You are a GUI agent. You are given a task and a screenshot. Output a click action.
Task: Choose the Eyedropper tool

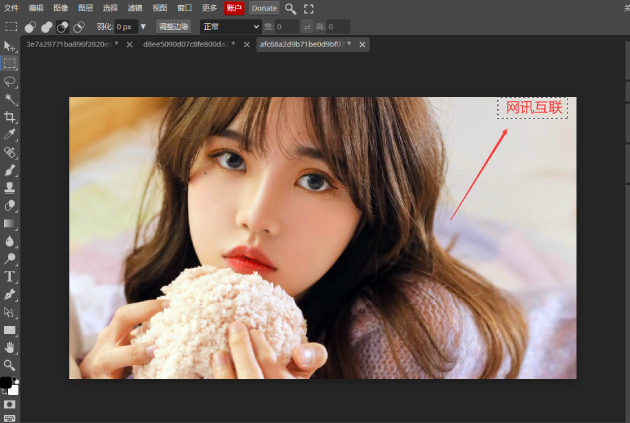10,134
